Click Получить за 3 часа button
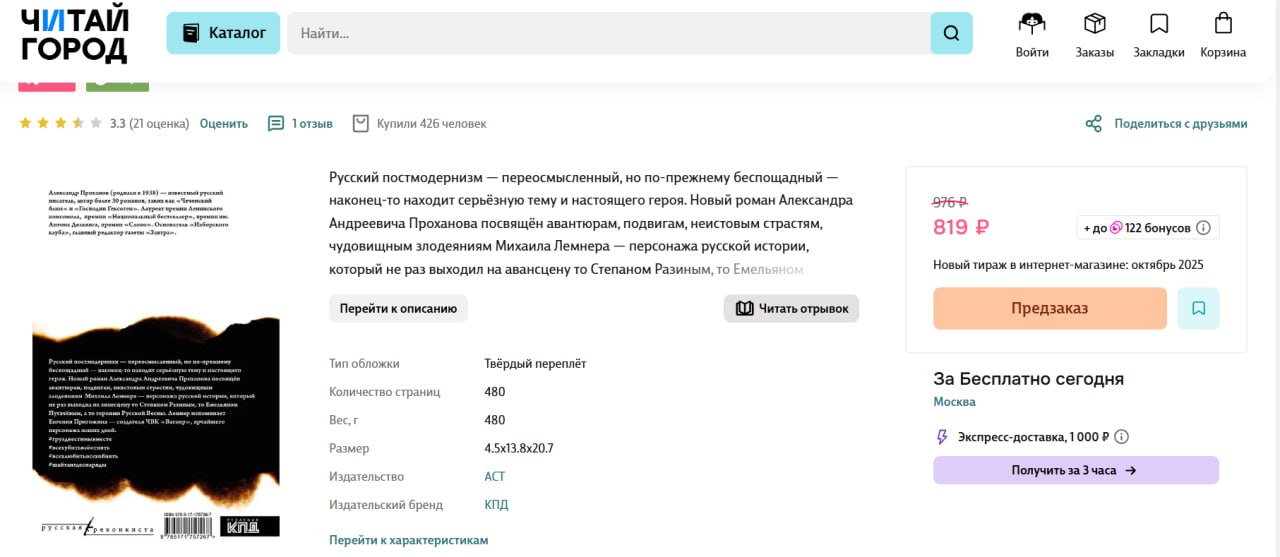 1075,470
